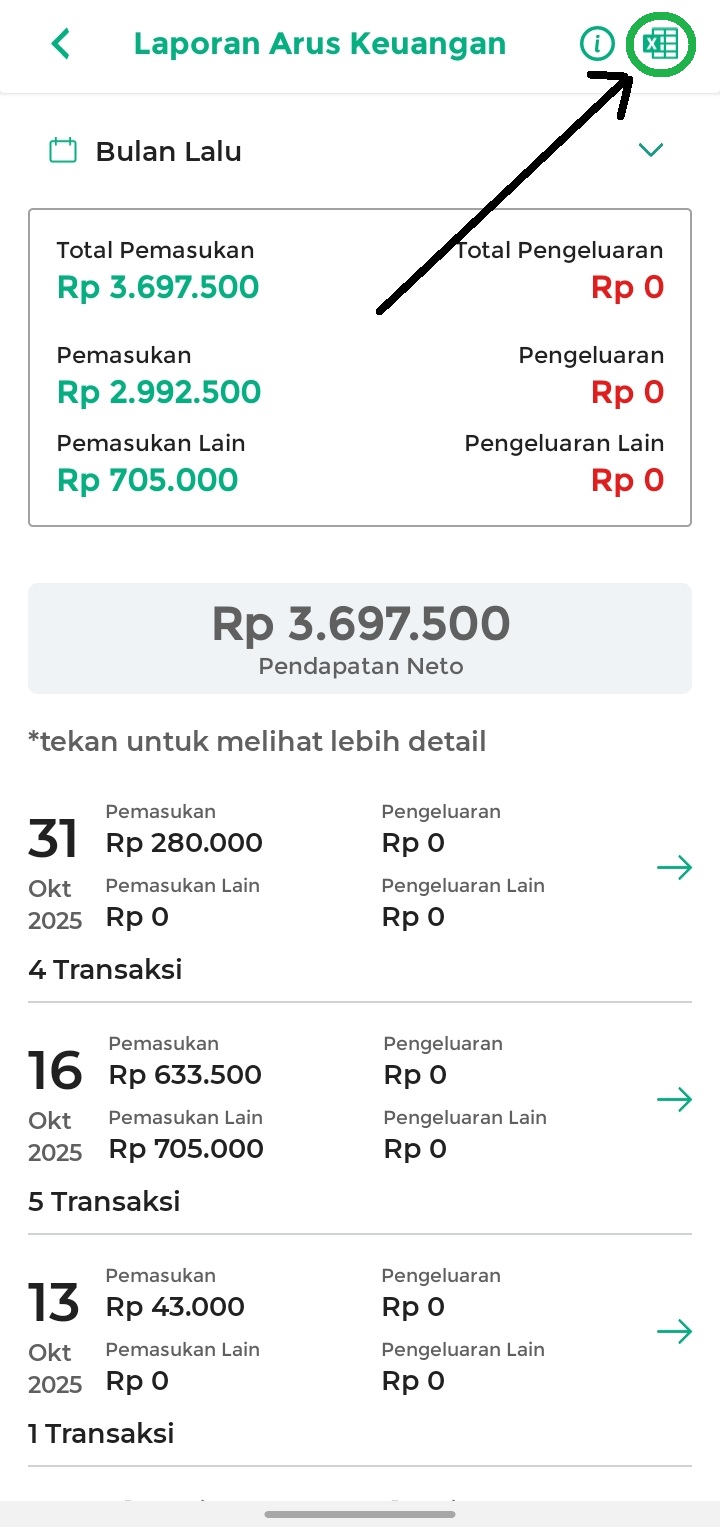The height and width of the screenshot is (1527, 720).
Task: Open the info icon in header
Action: click(597, 44)
